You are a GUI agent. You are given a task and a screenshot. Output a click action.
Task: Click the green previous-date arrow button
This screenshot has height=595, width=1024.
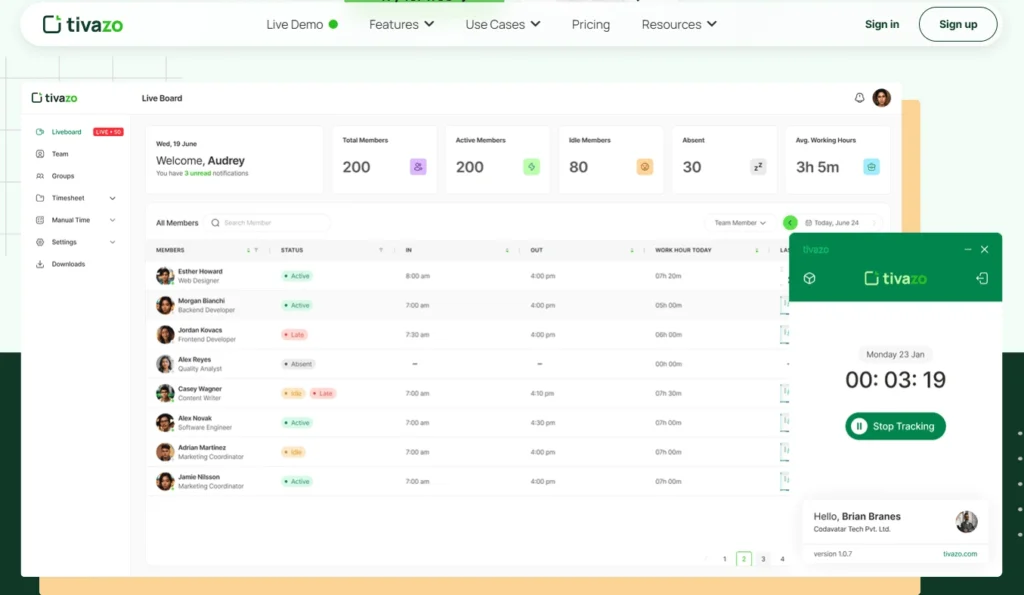click(x=790, y=223)
